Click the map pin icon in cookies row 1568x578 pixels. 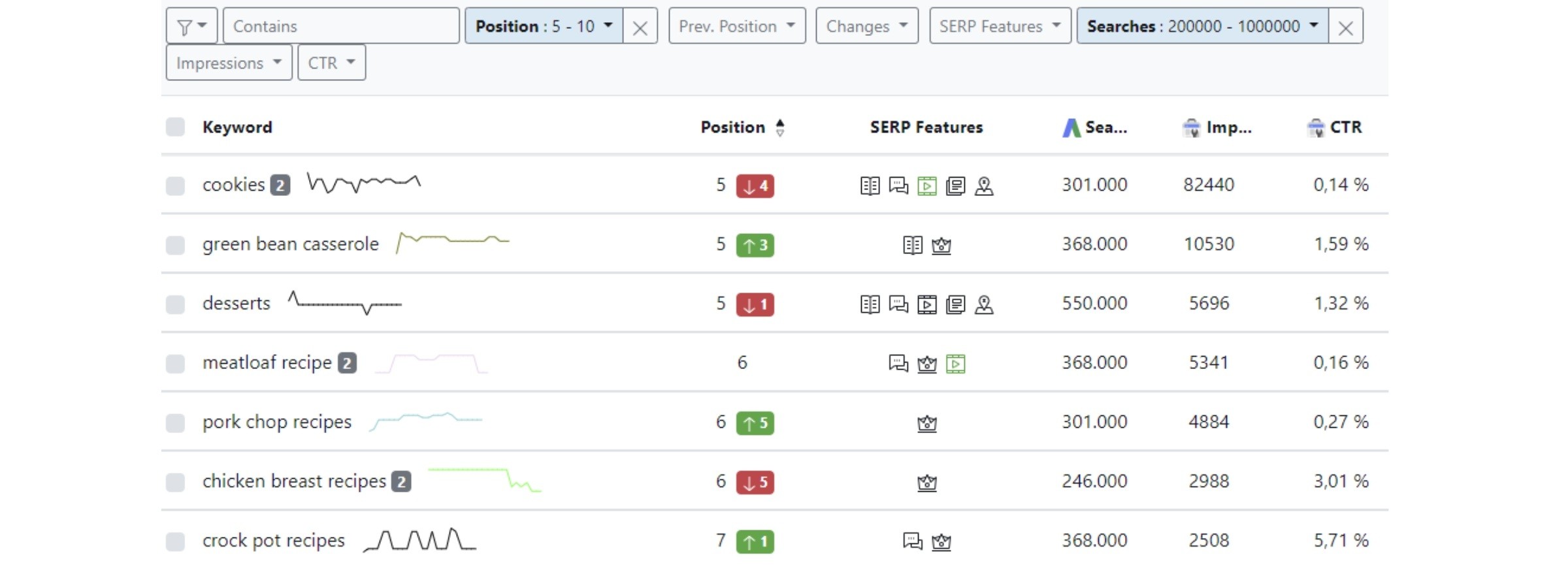984,186
